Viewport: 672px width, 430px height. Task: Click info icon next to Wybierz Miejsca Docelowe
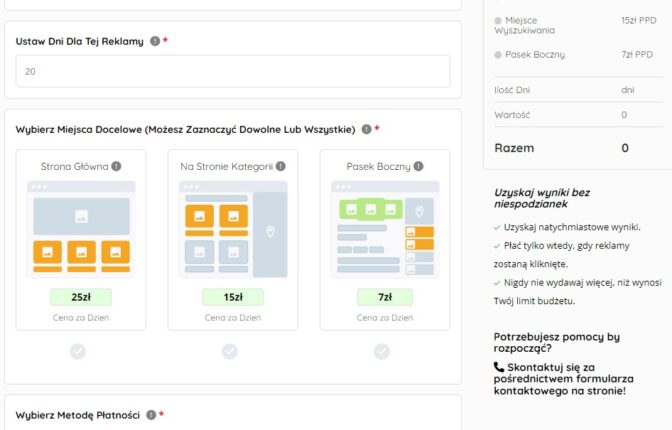(x=367, y=129)
